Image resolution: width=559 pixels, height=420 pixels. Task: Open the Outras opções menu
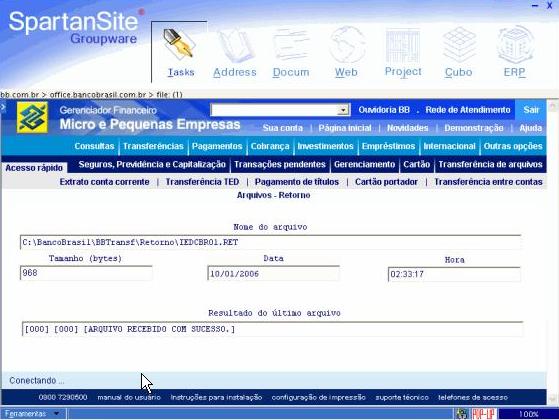pos(513,146)
